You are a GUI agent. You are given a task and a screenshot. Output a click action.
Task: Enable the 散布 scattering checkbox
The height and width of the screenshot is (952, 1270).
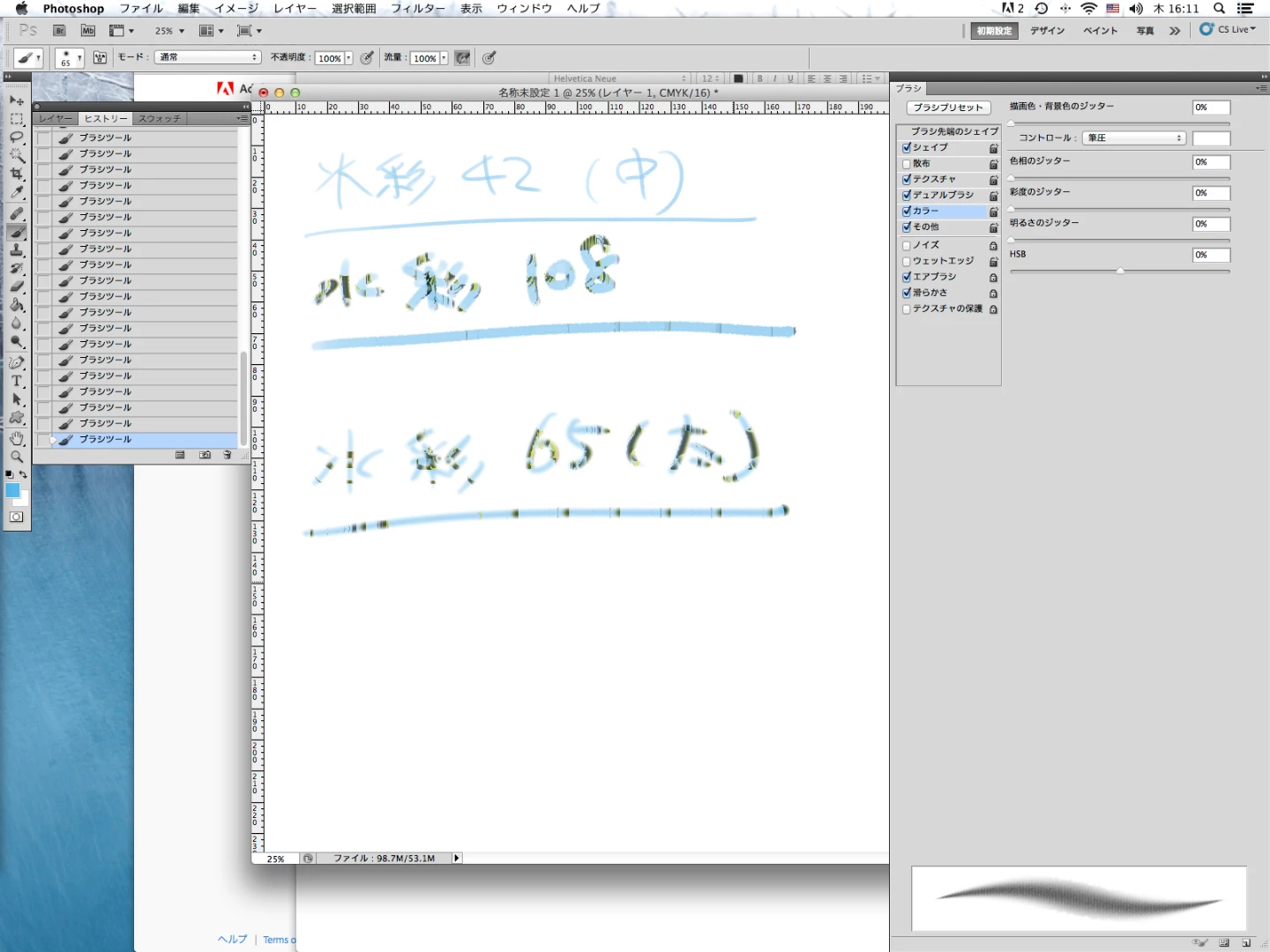(x=907, y=164)
